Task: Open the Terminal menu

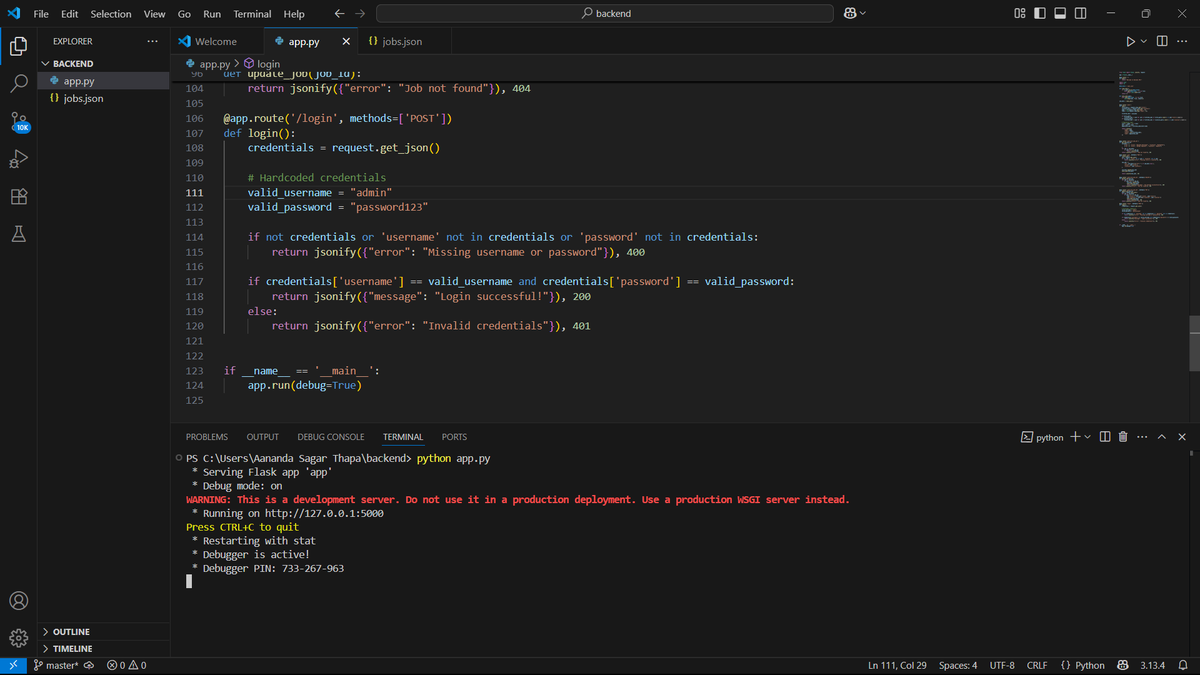Action: coord(252,14)
